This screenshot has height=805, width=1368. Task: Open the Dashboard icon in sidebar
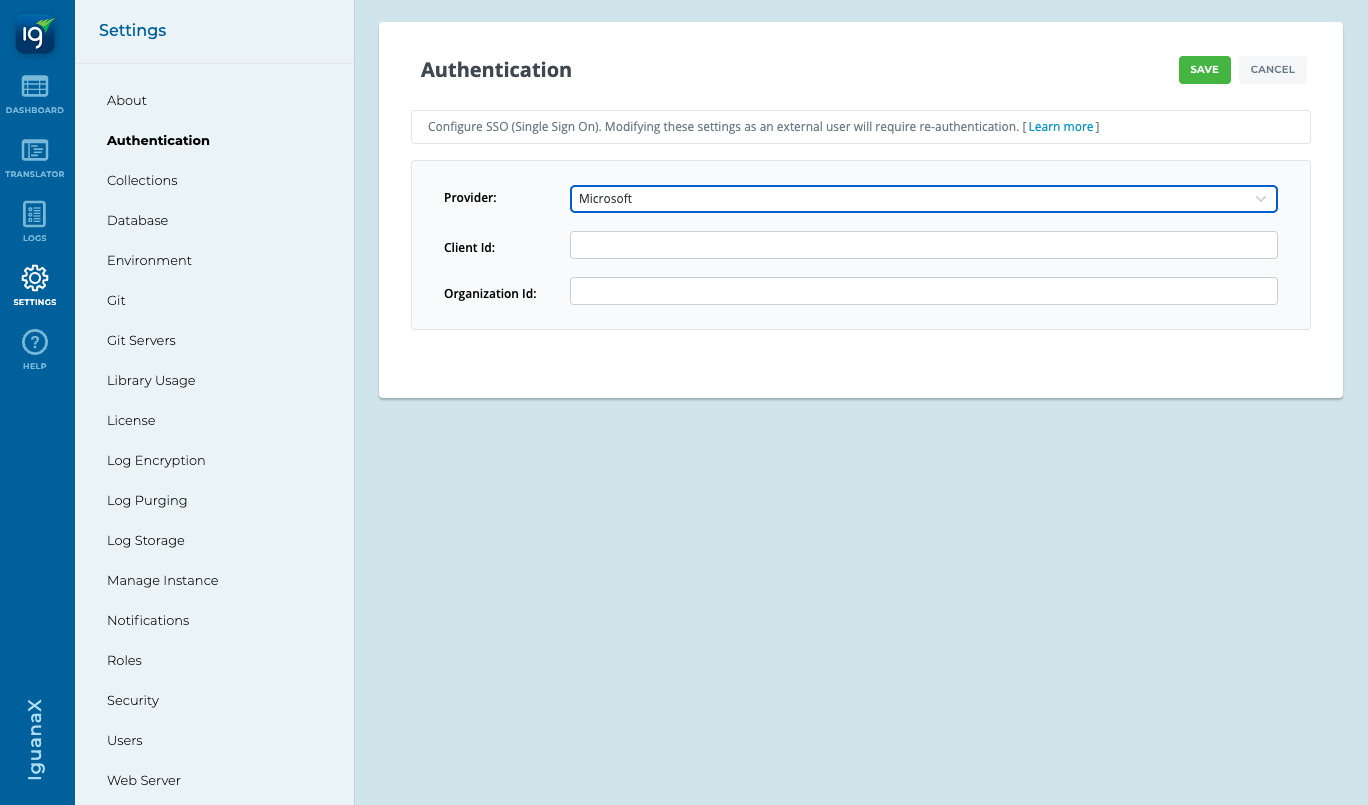35,88
